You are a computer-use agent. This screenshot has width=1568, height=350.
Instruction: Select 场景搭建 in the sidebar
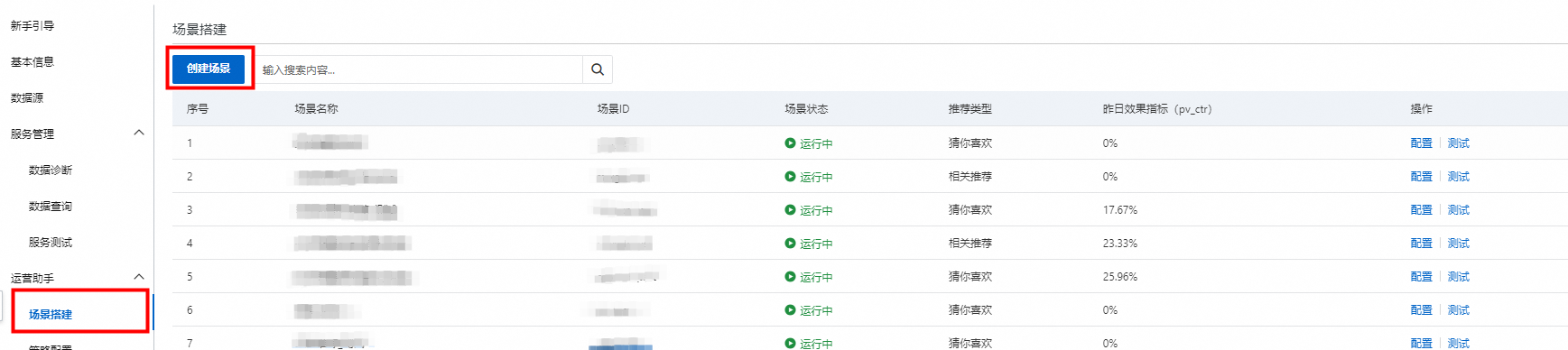coord(51,315)
